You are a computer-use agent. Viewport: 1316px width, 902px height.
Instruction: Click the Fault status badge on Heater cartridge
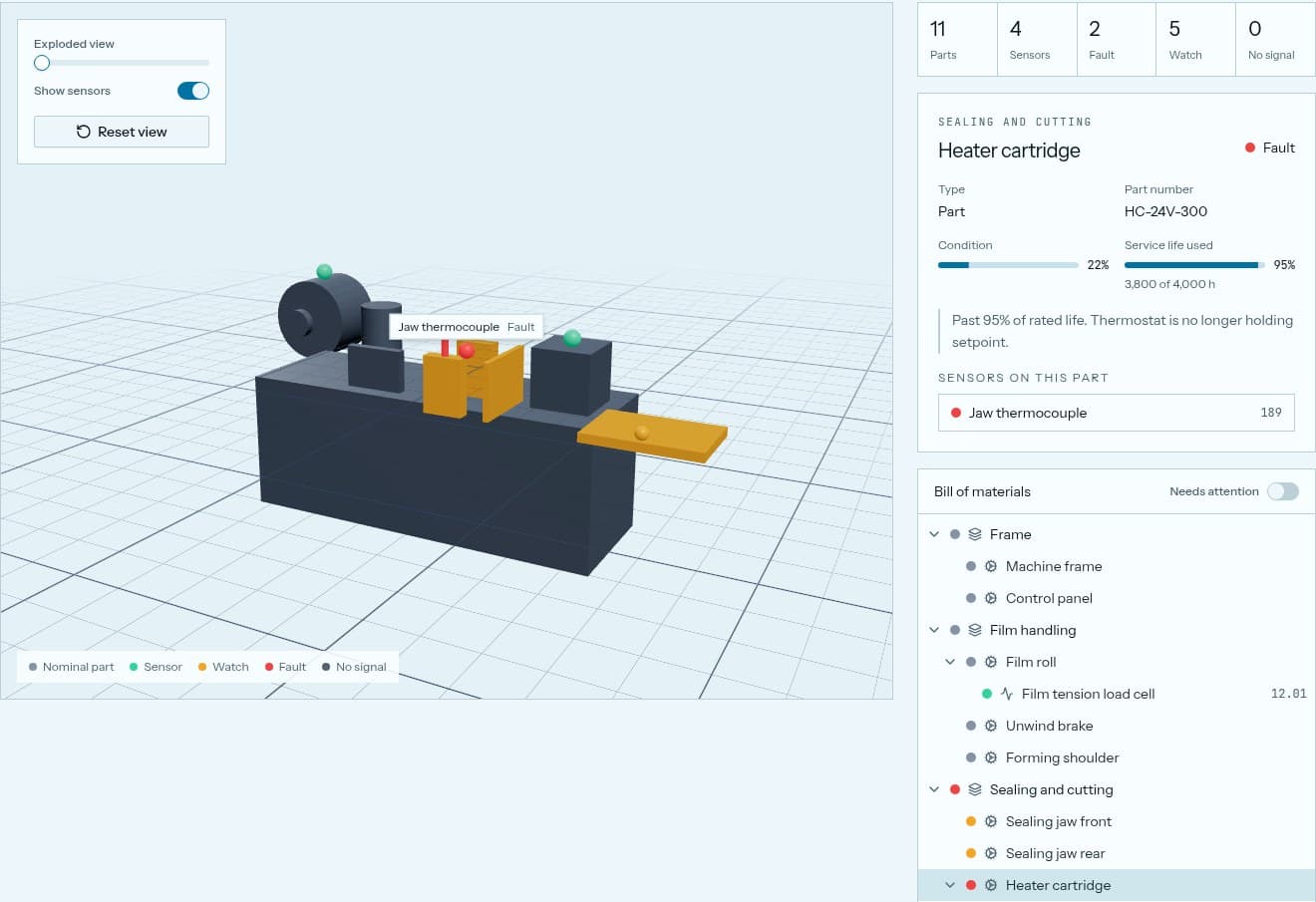coord(1269,148)
